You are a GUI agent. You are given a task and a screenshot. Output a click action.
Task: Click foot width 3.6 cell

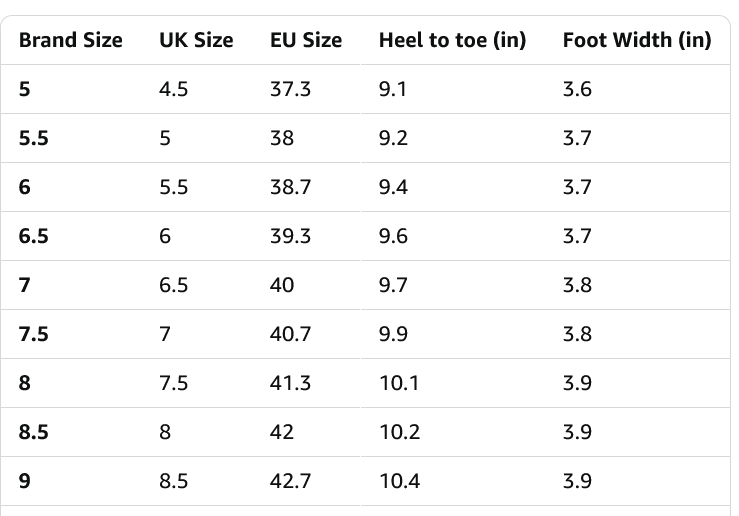pos(577,89)
